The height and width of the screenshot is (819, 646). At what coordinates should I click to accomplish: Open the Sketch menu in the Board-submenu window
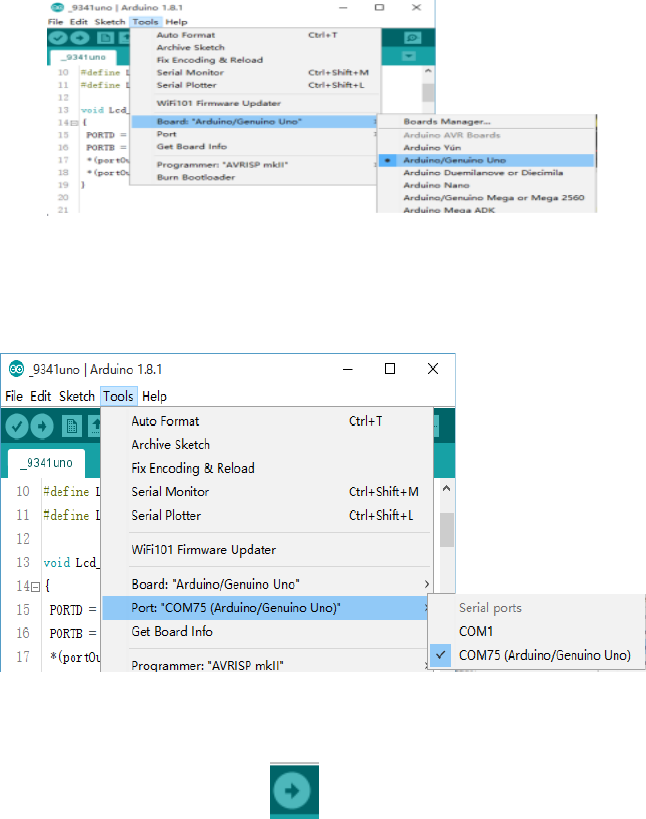(110, 22)
